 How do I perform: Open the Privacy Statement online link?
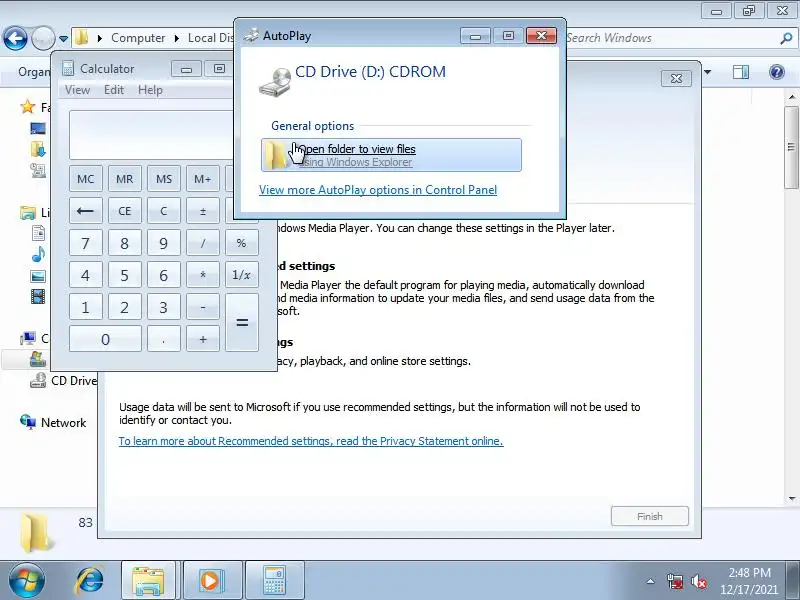tap(311, 441)
